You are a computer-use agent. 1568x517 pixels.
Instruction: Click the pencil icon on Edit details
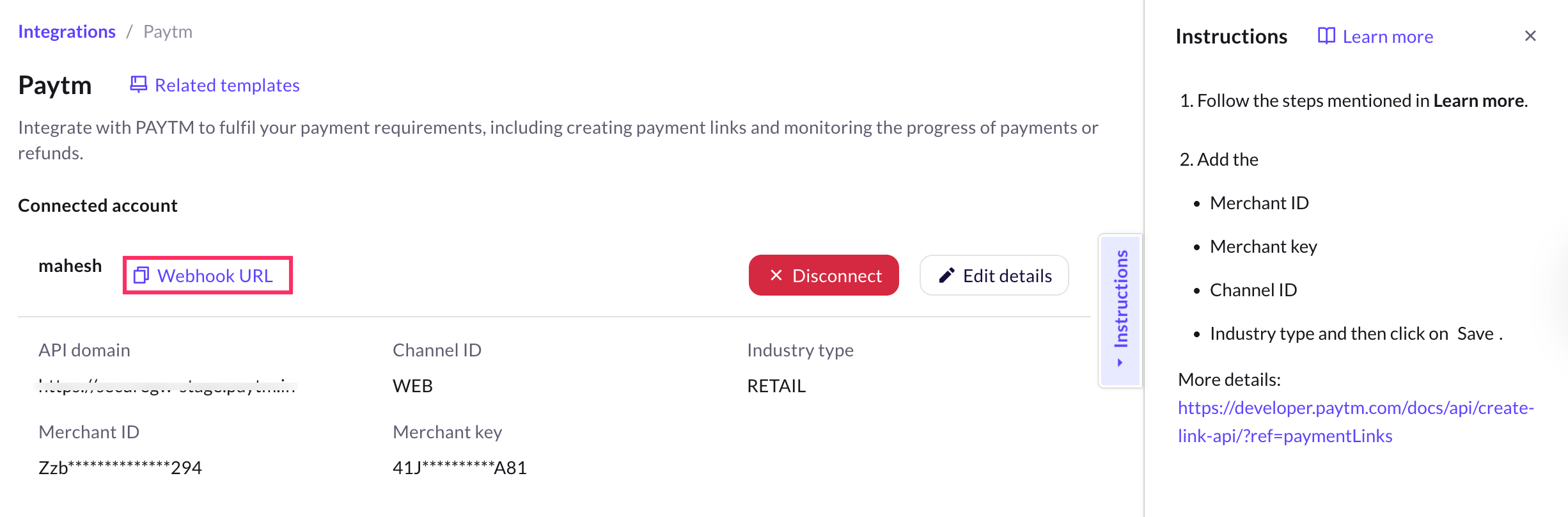click(946, 276)
